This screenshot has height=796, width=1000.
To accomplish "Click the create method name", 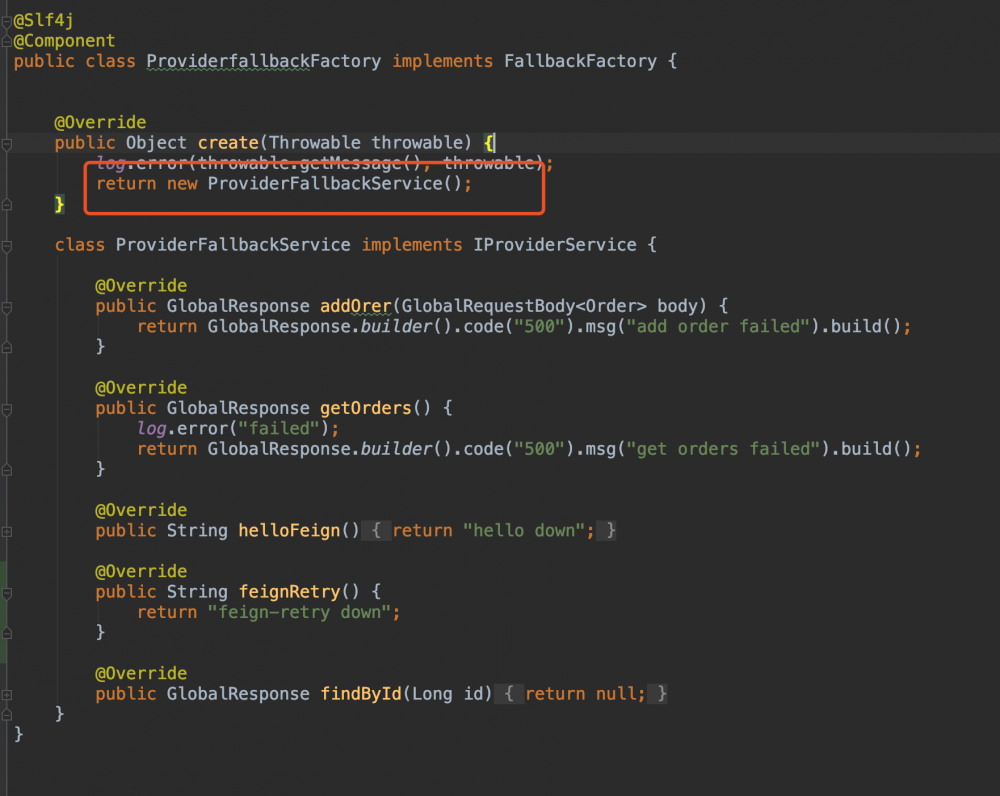I will (x=228, y=143).
